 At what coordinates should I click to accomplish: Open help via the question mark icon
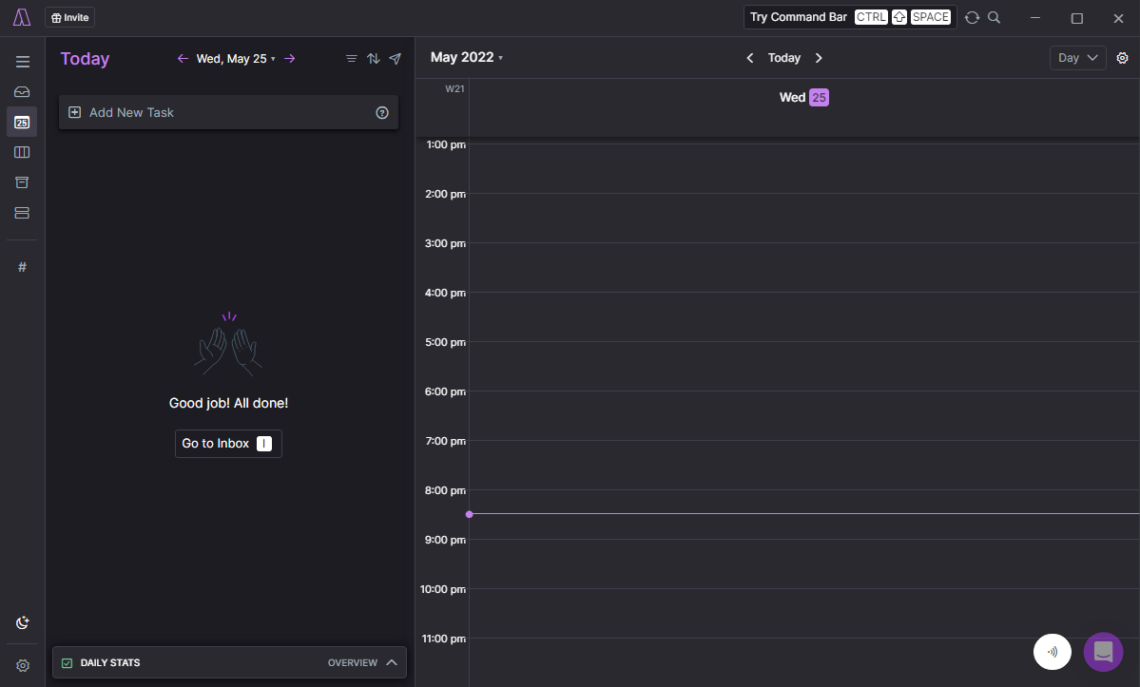(382, 112)
